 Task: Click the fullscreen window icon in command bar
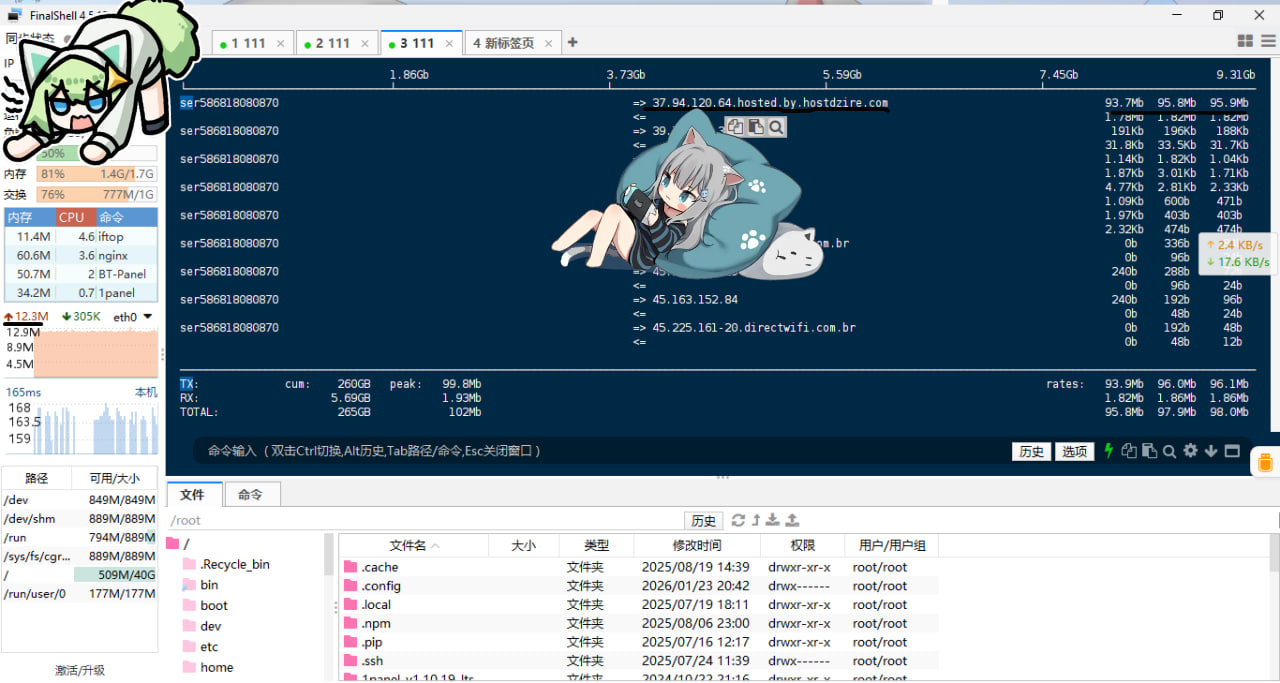pos(1232,451)
